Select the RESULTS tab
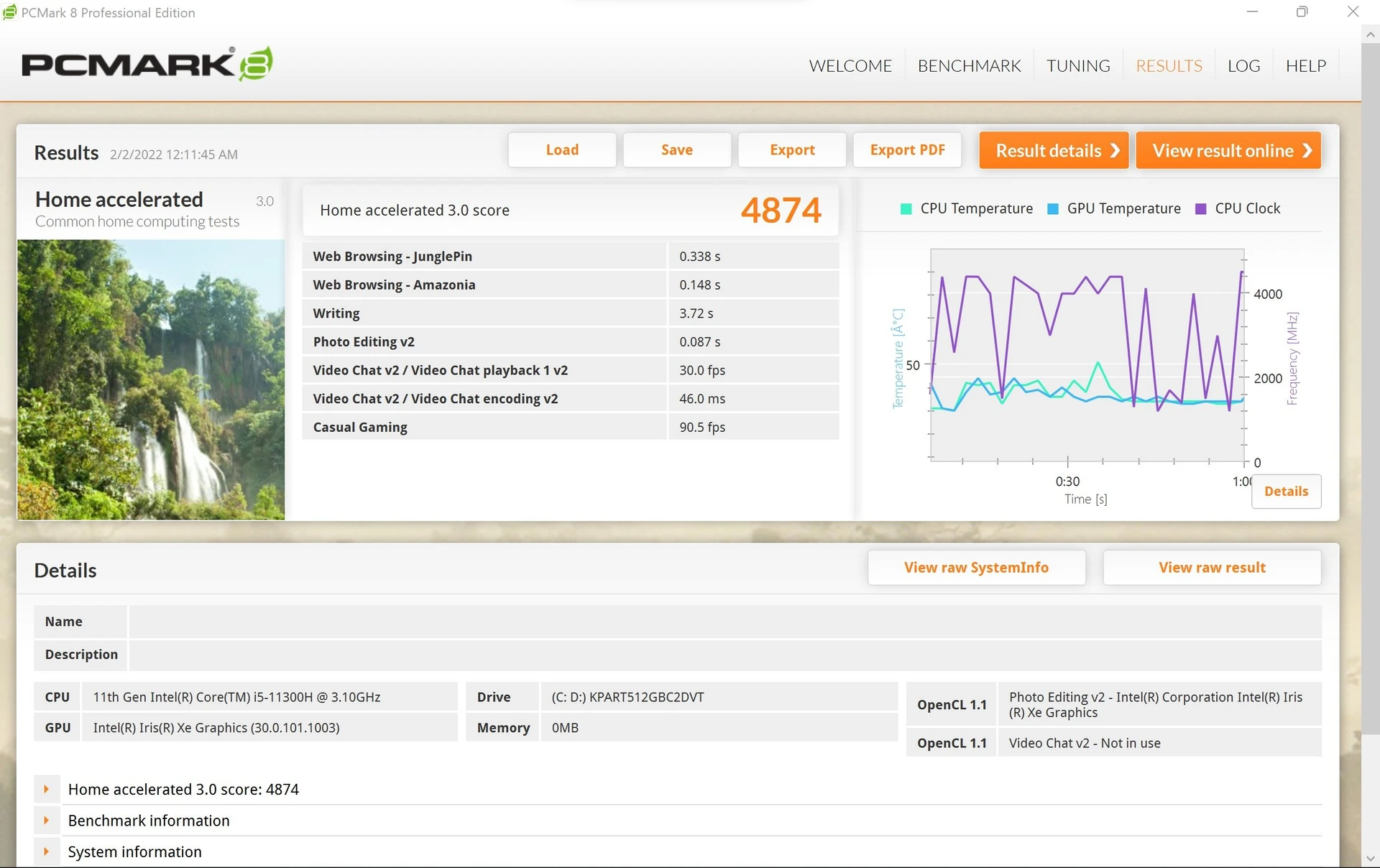This screenshot has height=868, width=1380. [x=1169, y=65]
